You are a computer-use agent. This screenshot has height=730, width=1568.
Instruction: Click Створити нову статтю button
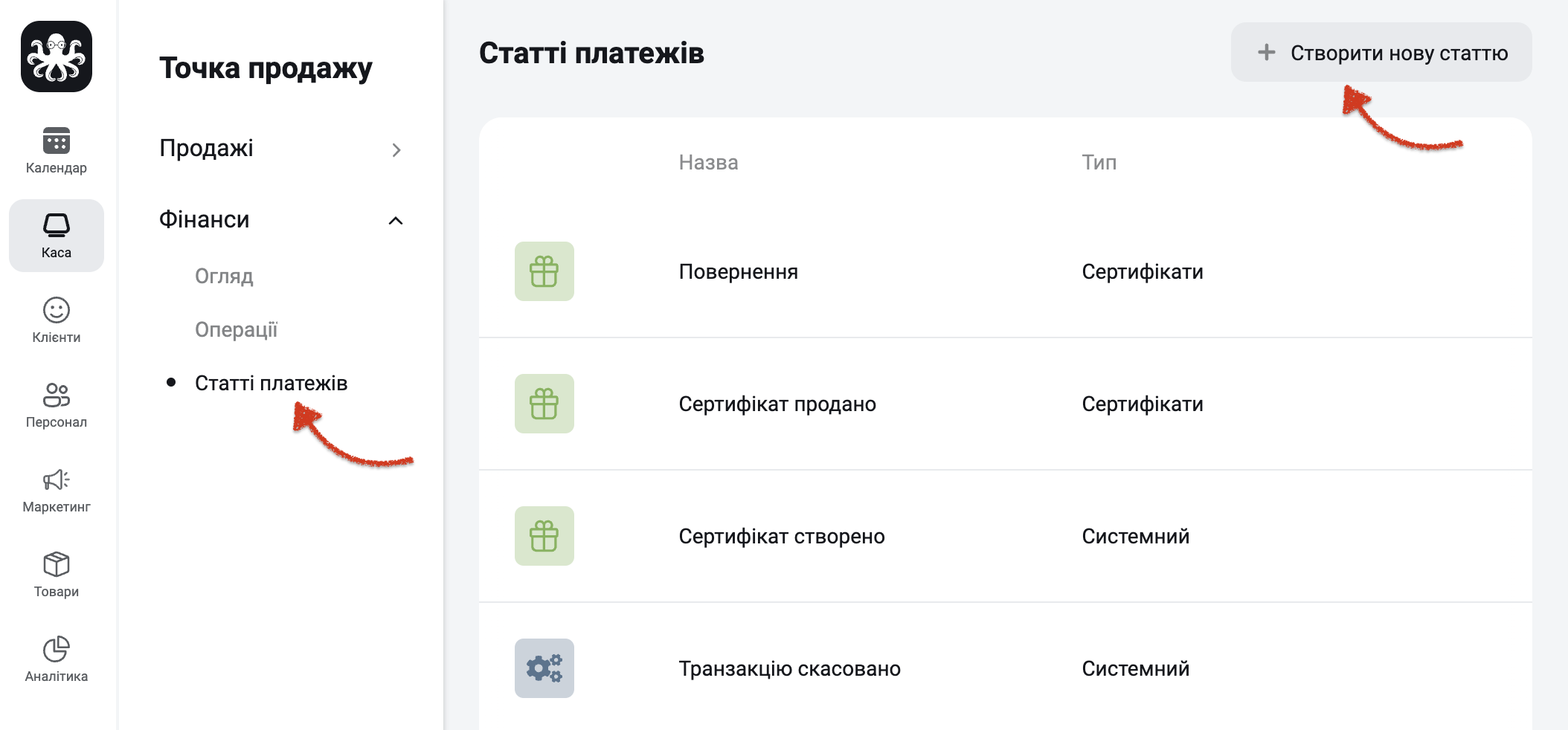[1381, 52]
